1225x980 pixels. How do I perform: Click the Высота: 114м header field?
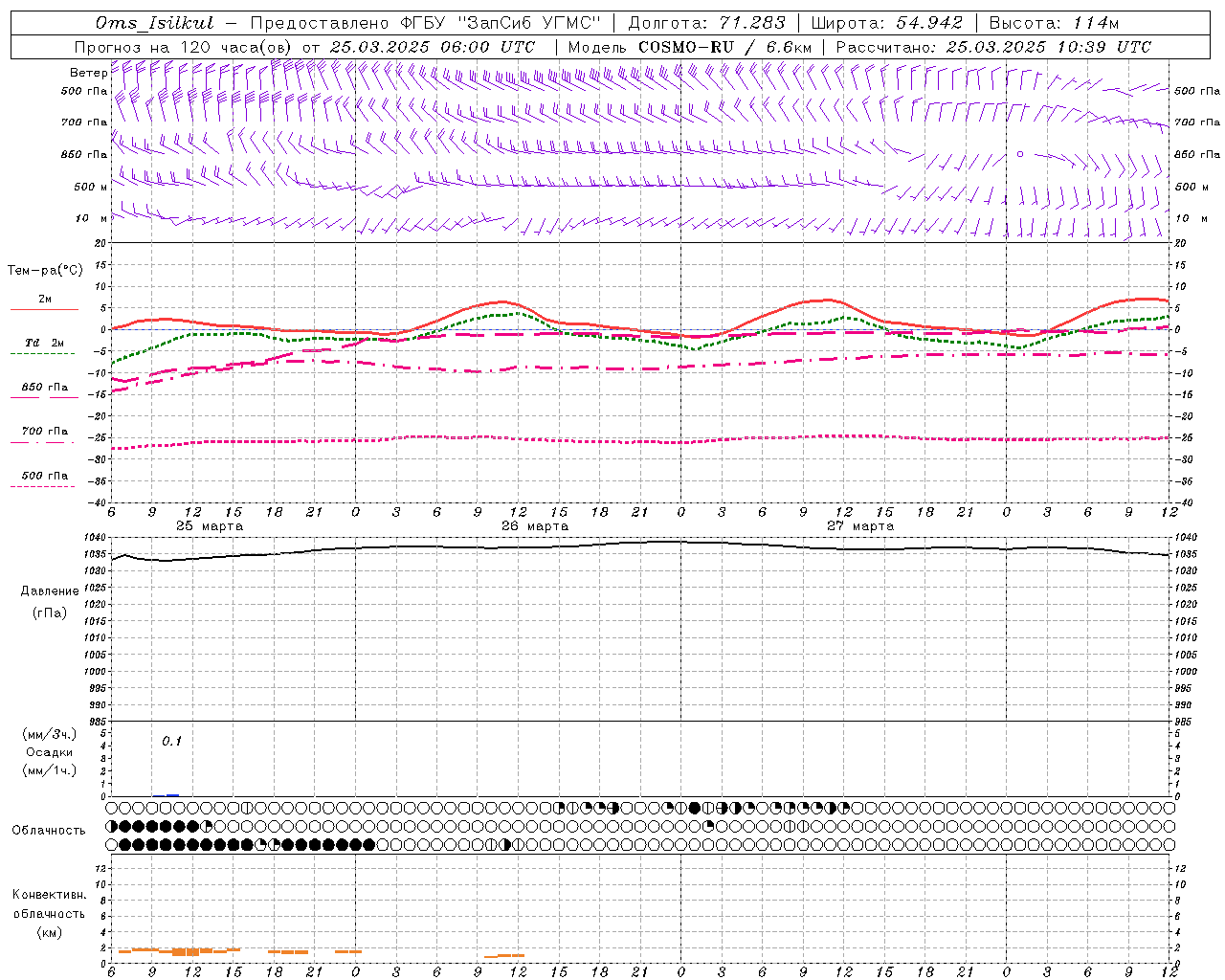[x=1053, y=23]
